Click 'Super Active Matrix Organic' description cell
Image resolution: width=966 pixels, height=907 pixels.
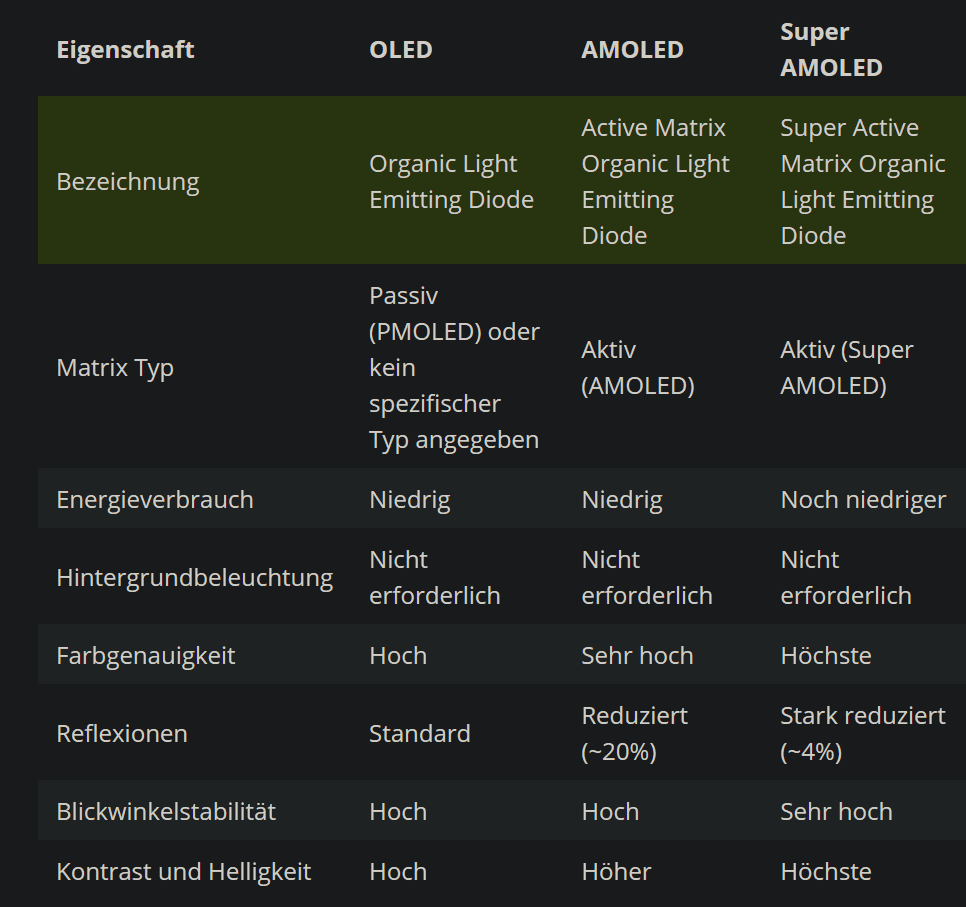click(x=862, y=181)
